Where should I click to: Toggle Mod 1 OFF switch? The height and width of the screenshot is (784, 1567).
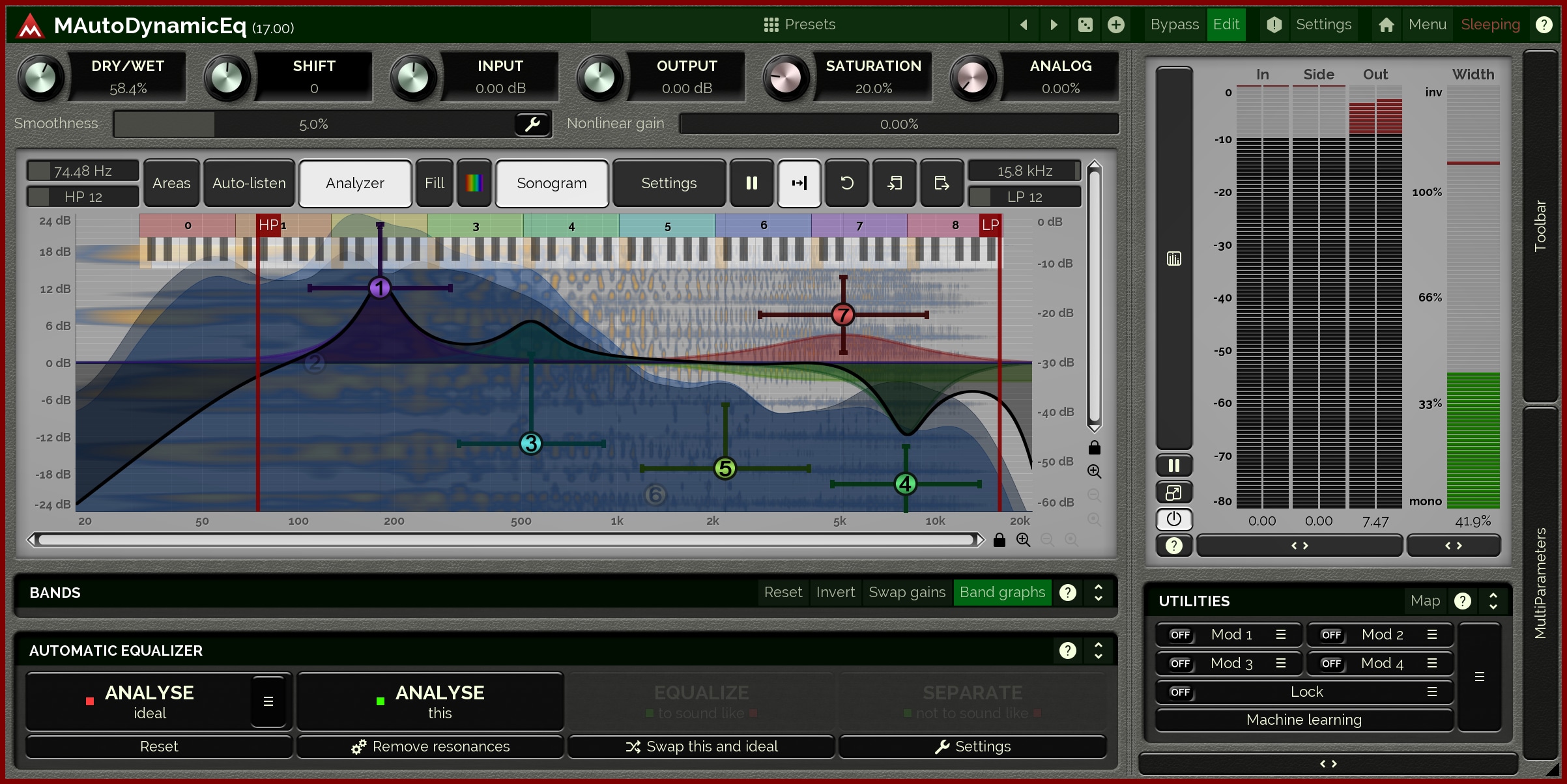[x=1180, y=635]
